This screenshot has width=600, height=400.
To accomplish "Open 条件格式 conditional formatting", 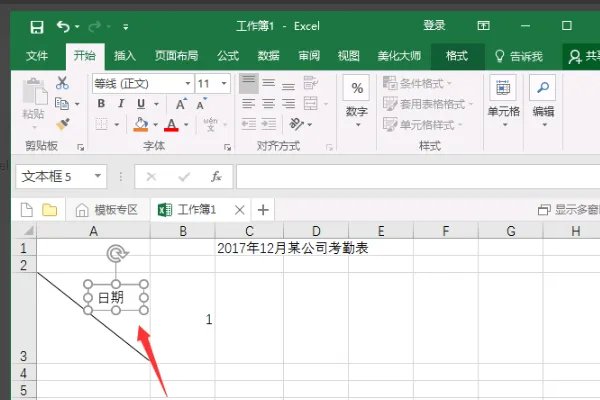I will click(418, 83).
